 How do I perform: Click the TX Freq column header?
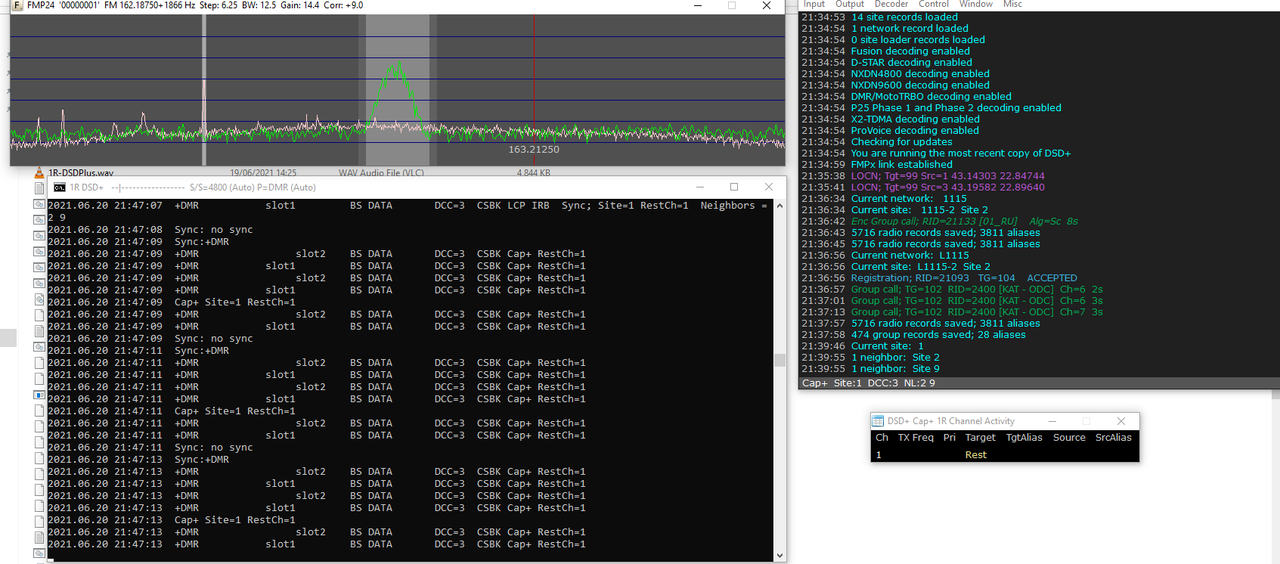915,437
